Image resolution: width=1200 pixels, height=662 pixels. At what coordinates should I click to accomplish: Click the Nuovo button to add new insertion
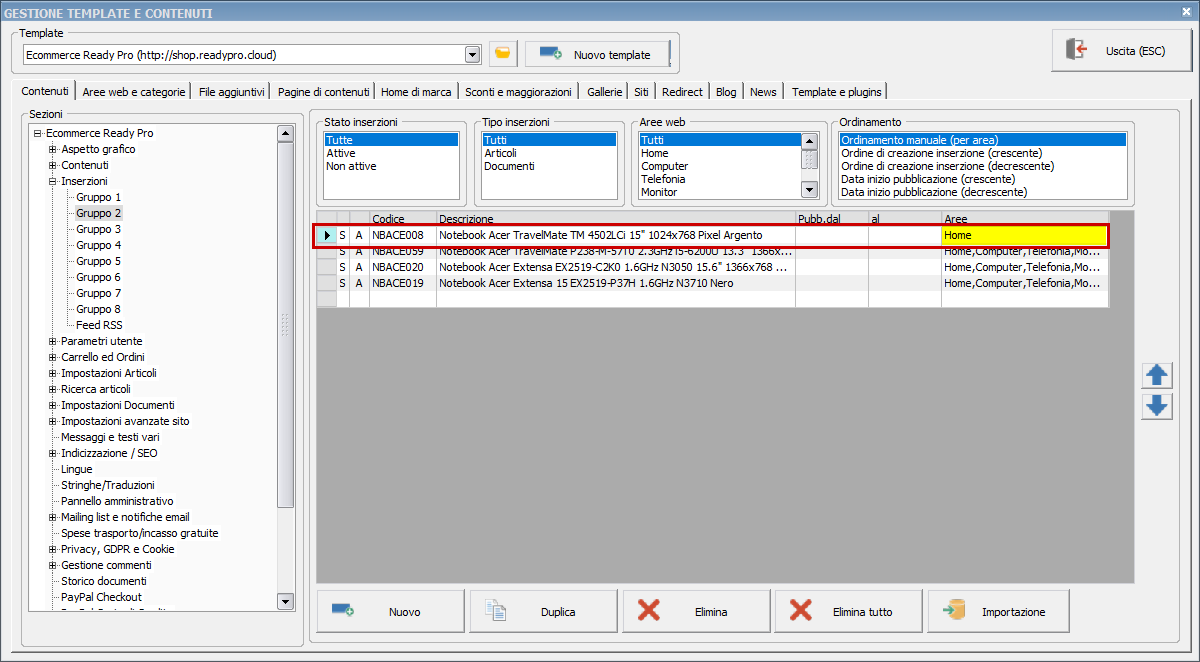click(x=391, y=612)
